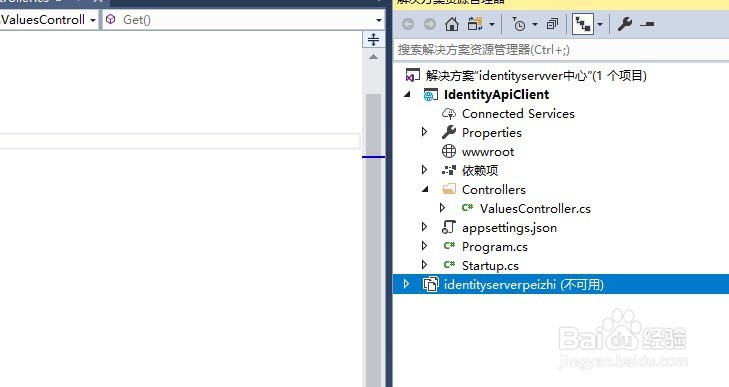Viewport: 729px width, 387px height.
Task: Click the solutions and folders view switch icon
Action: pos(475,24)
